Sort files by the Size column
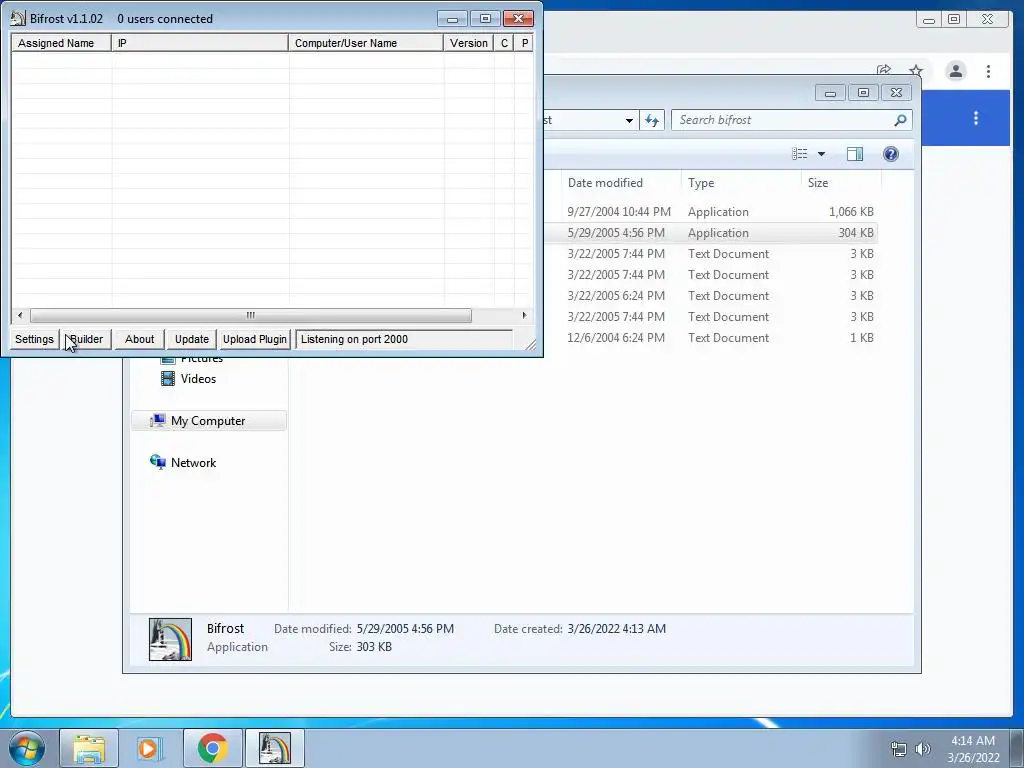The width and height of the screenshot is (1024, 768). (x=818, y=183)
